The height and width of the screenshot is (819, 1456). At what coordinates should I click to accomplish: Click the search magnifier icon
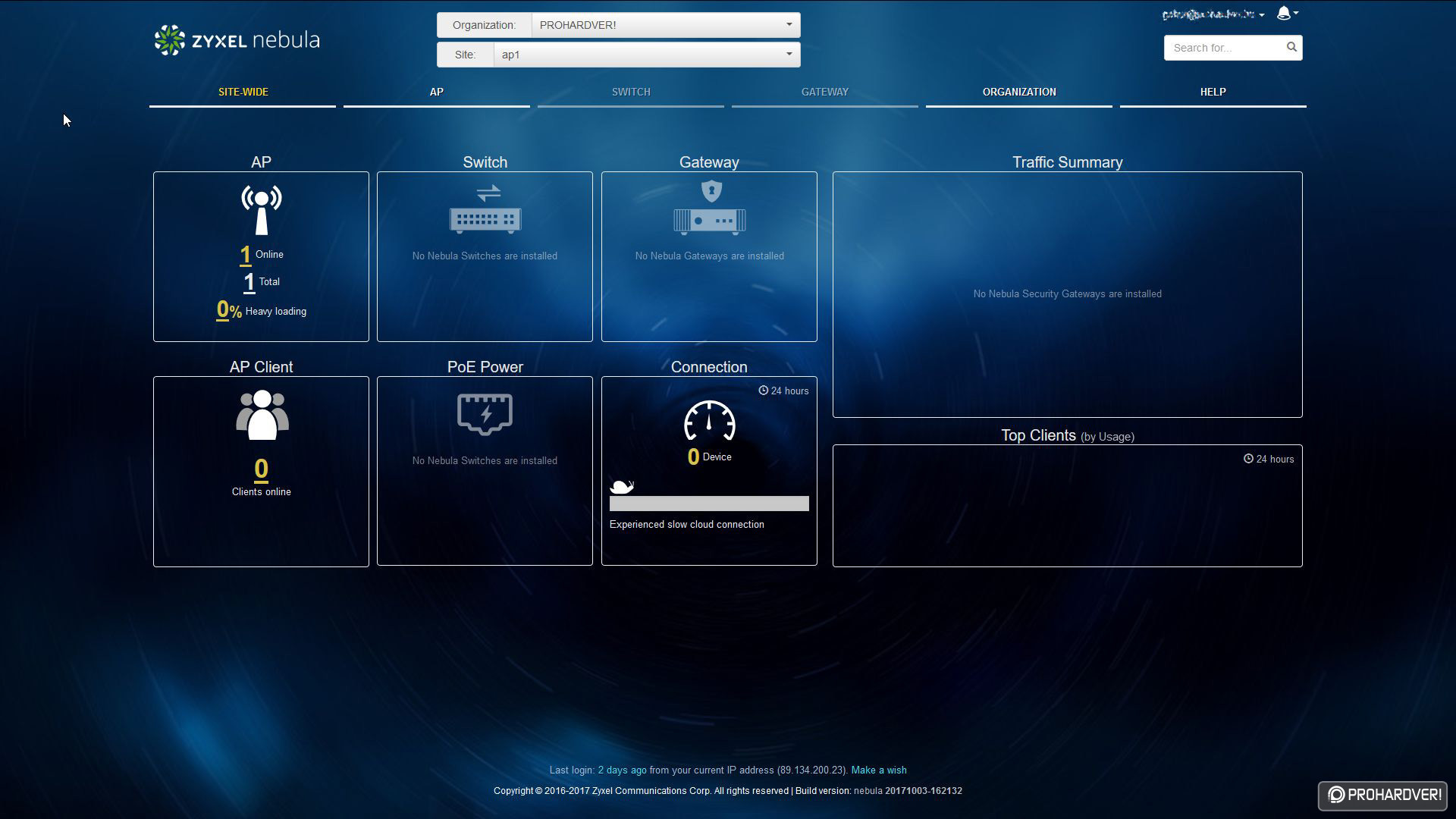1291,47
